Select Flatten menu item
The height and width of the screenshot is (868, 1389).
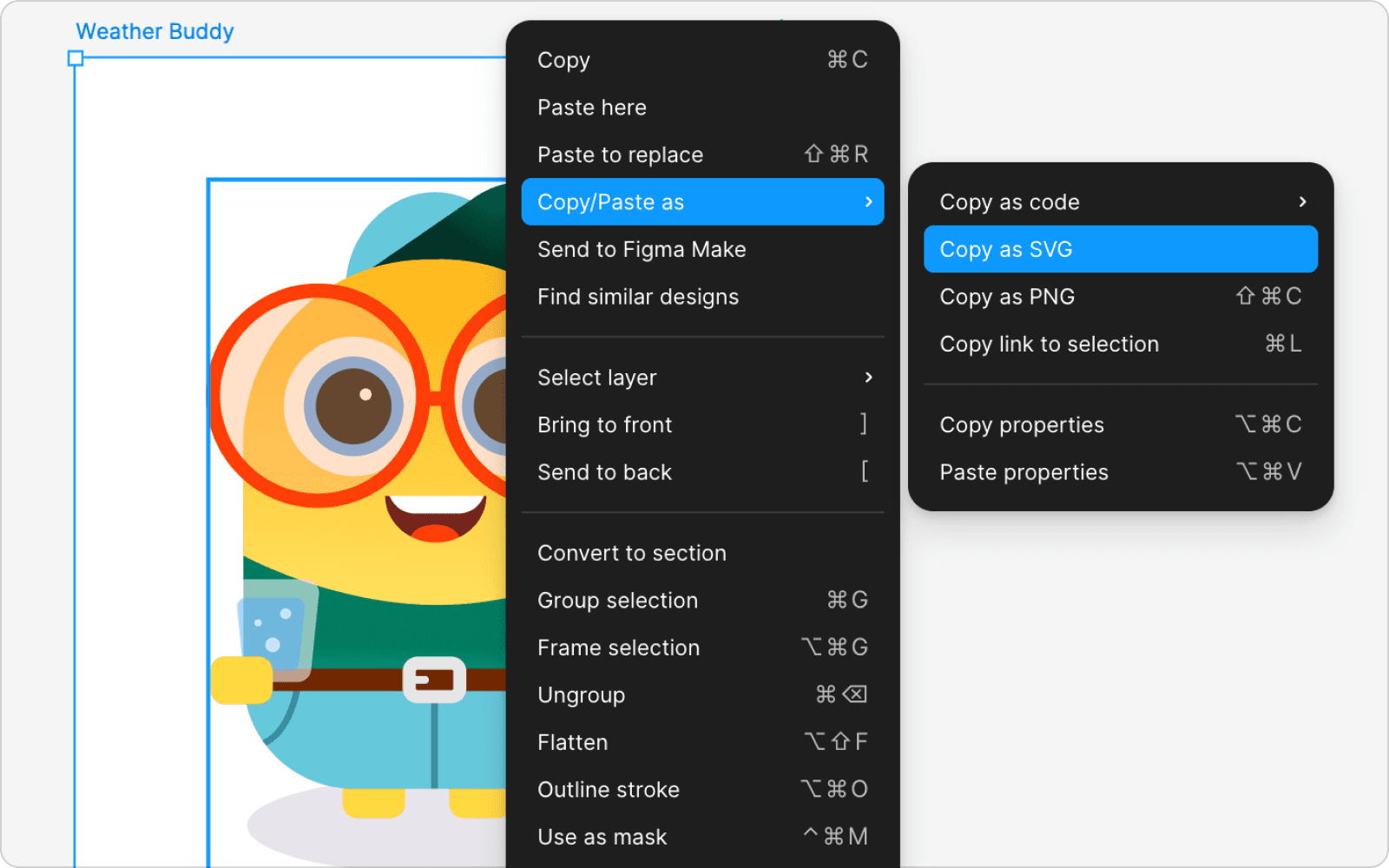point(702,742)
